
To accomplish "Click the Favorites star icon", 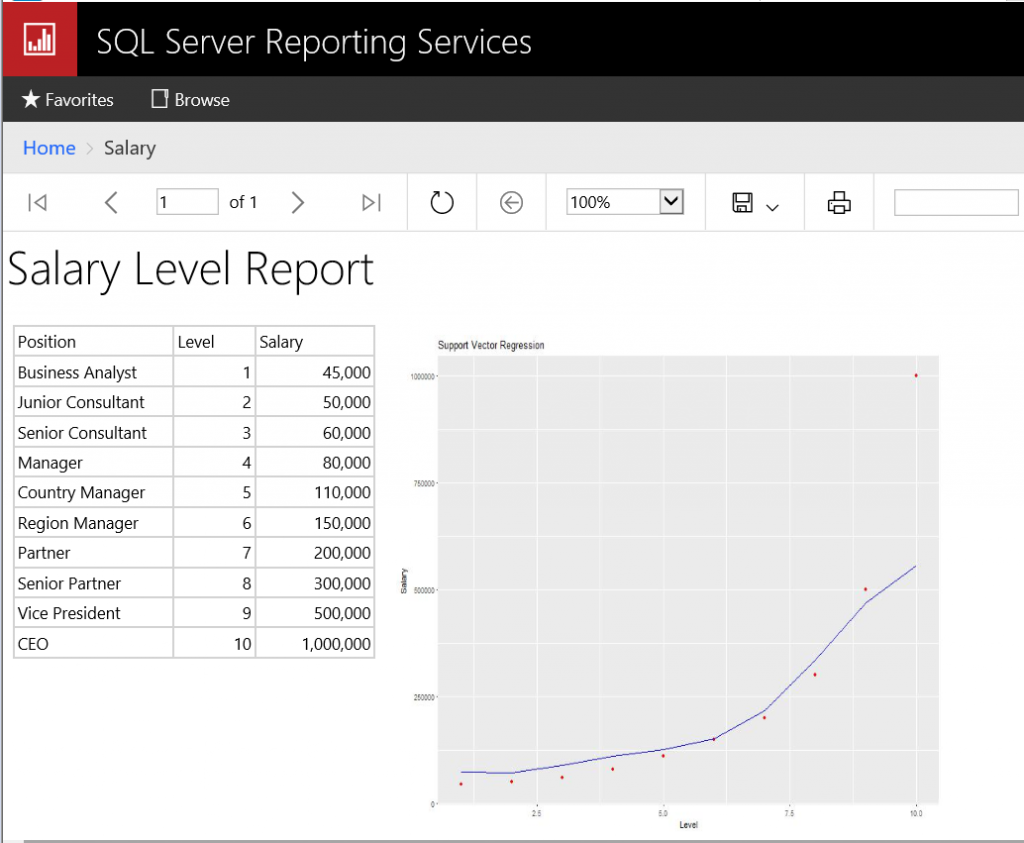I will 31,99.
